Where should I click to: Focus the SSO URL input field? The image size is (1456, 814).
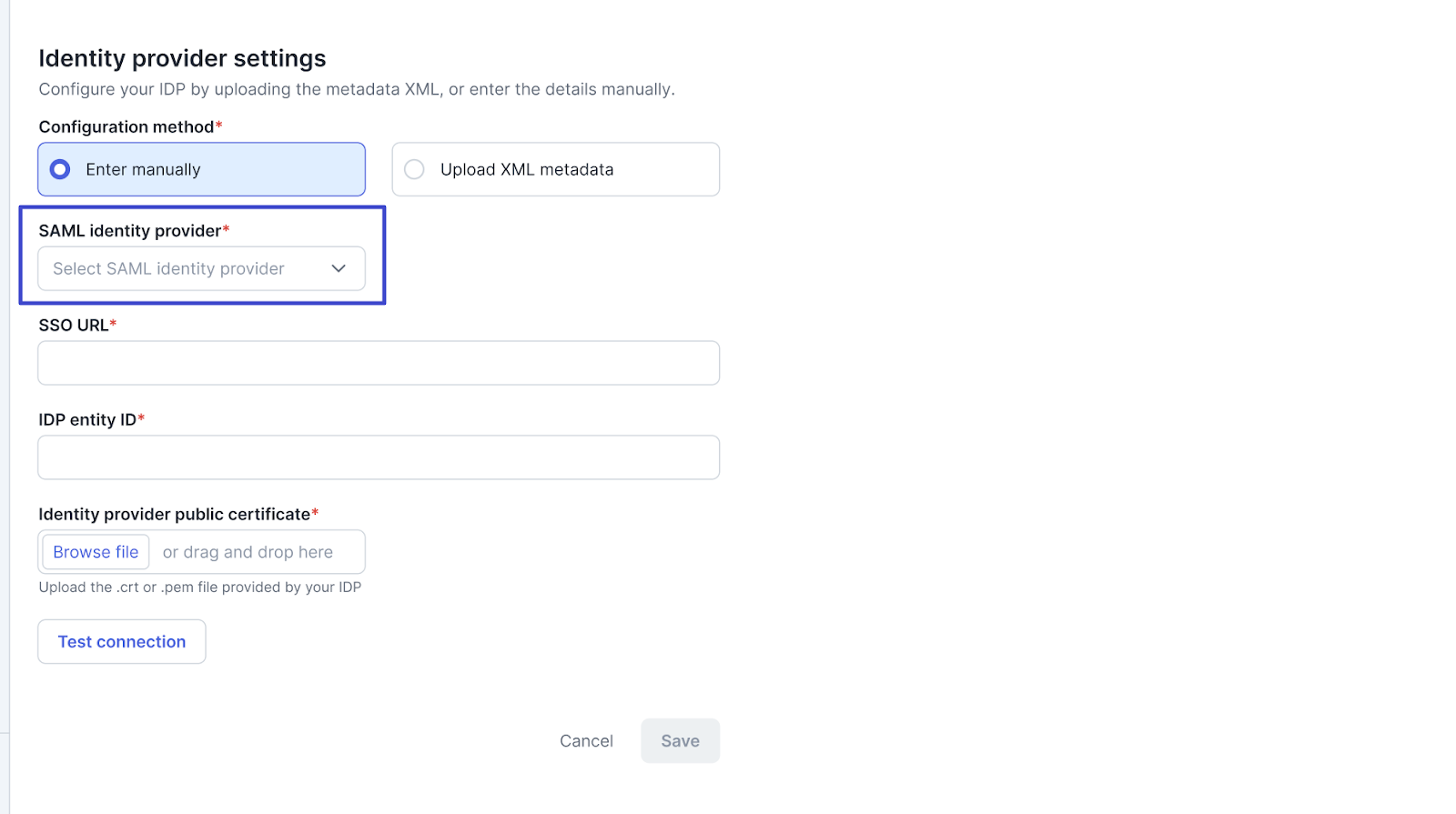pos(379,363)
